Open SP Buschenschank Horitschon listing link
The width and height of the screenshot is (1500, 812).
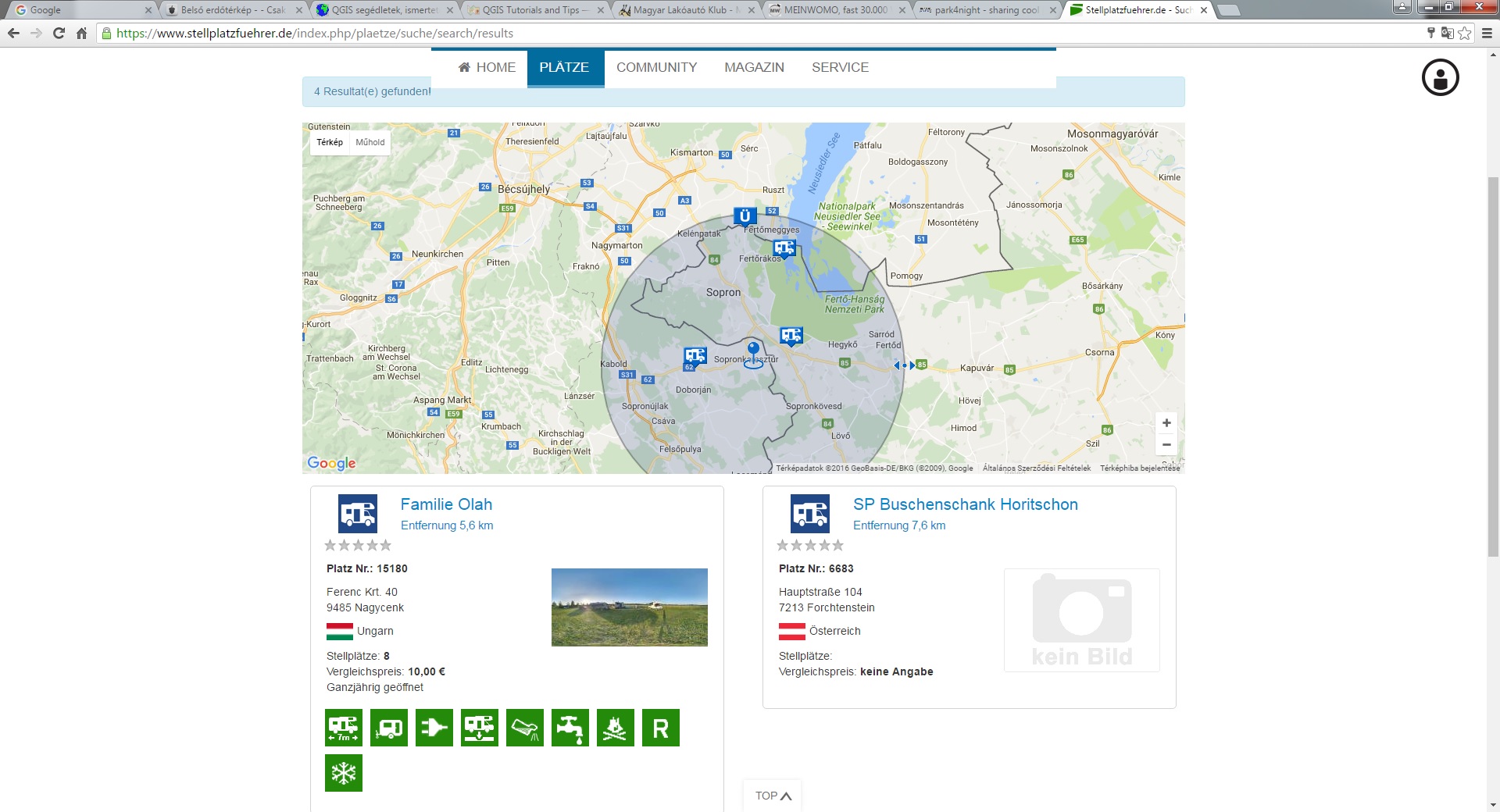pyautogui.click(x=966, y=504)
